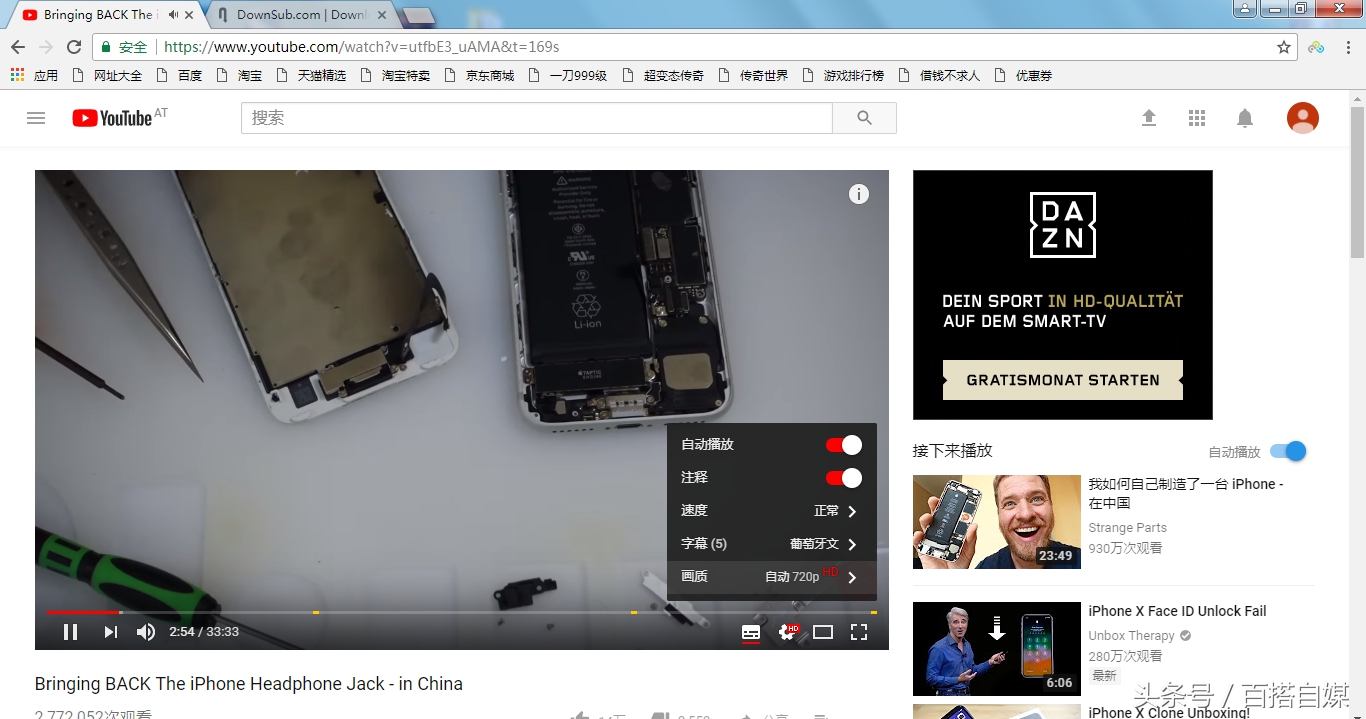Viewport: 1366px width, 719px height.
Task: Expand the 速度 playback speed submenu
Action: click(x=770, y=510)
